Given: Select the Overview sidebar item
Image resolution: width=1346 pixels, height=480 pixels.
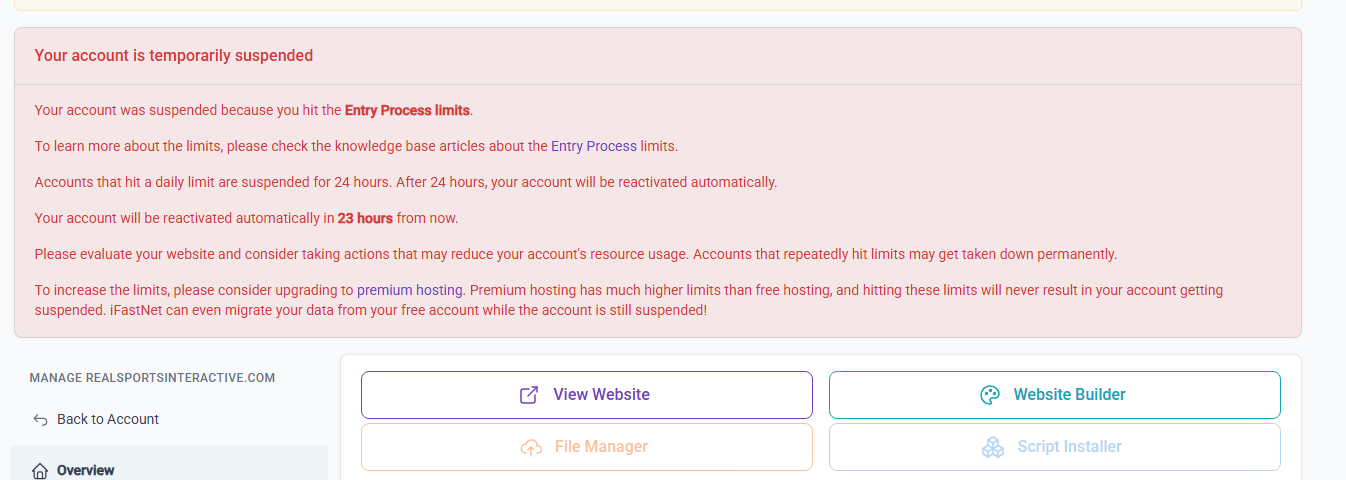Looking at the screenshot, I should 169,467.
